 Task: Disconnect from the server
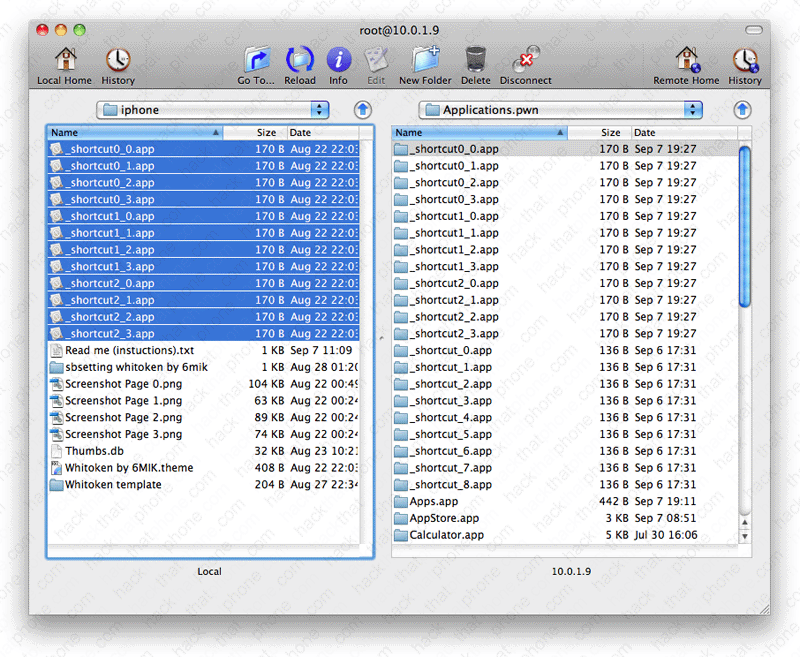pos(525,61)
